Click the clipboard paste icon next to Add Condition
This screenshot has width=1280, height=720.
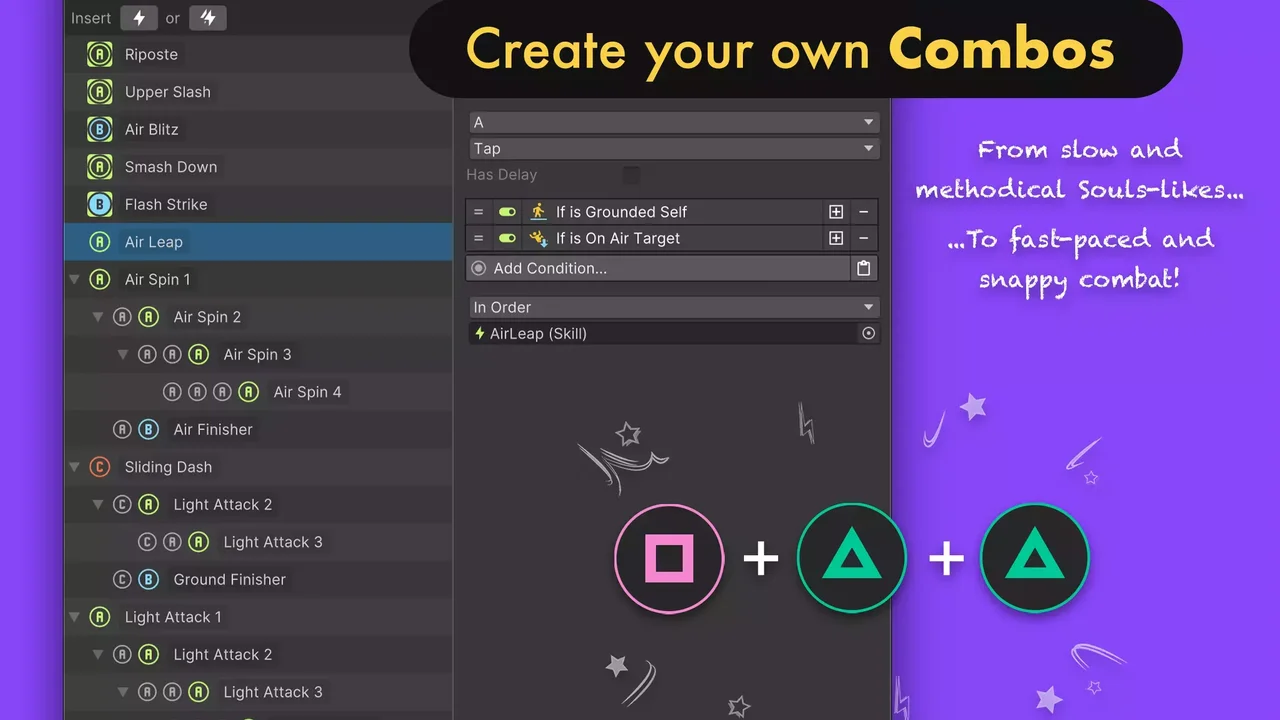pyautogui.click(x=864, y=268)
